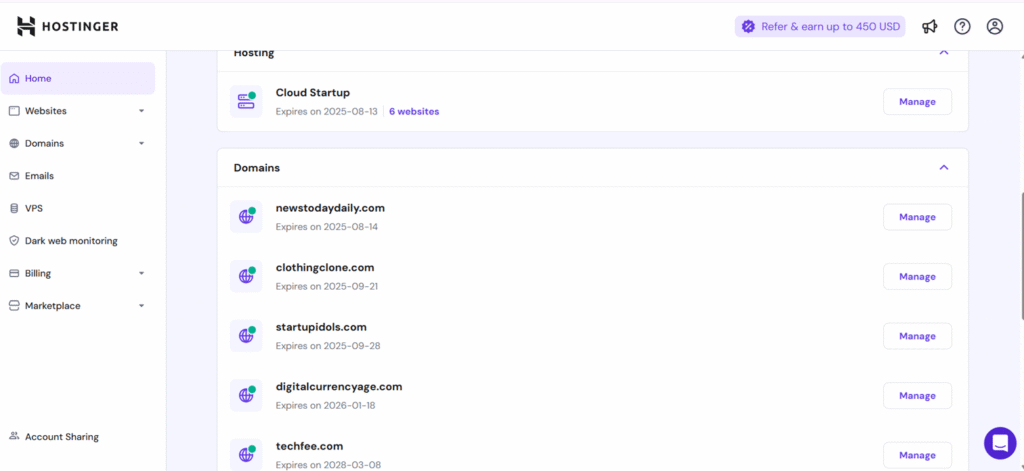Click the Websites sidebar icon

coord(14,111)
